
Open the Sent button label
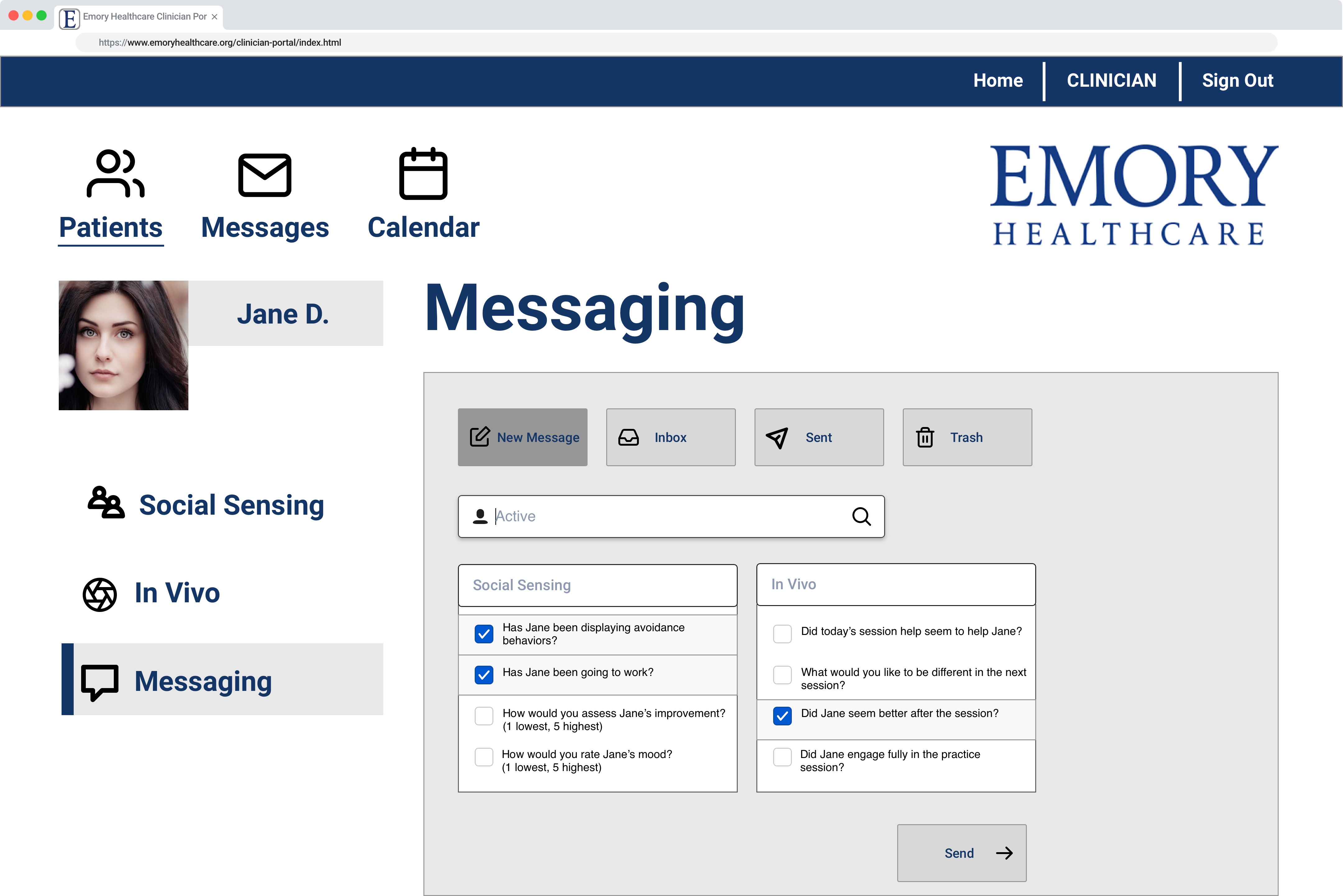tap(818, 438)
